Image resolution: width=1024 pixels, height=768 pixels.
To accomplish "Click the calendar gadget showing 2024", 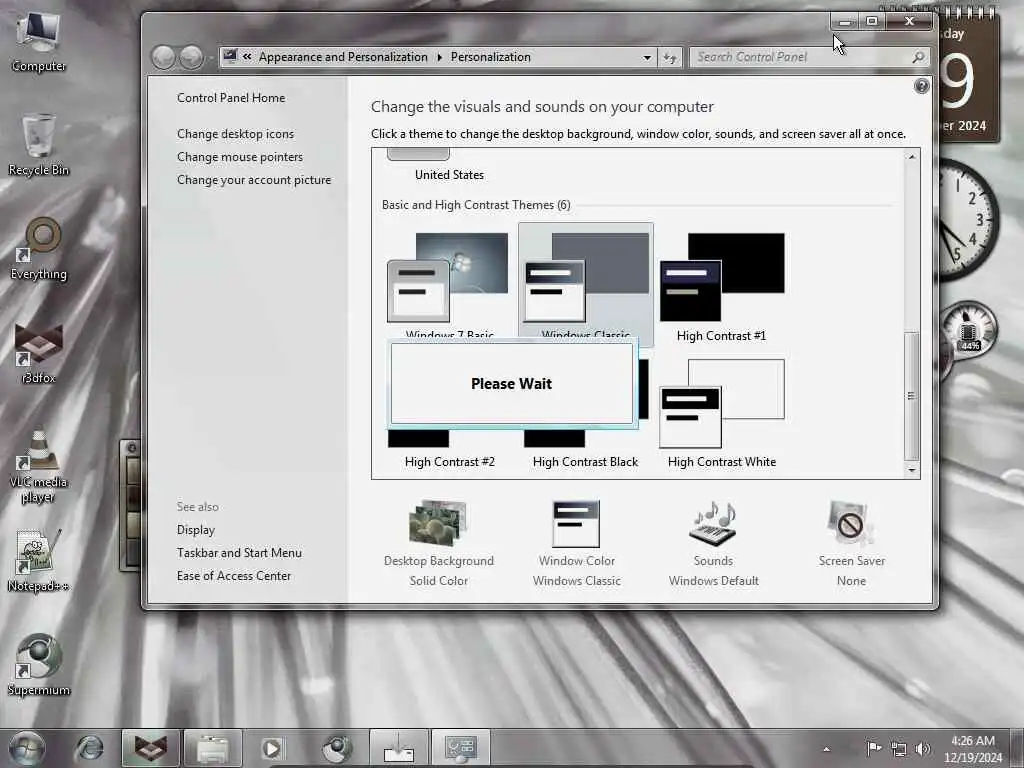I will [969, 78].
